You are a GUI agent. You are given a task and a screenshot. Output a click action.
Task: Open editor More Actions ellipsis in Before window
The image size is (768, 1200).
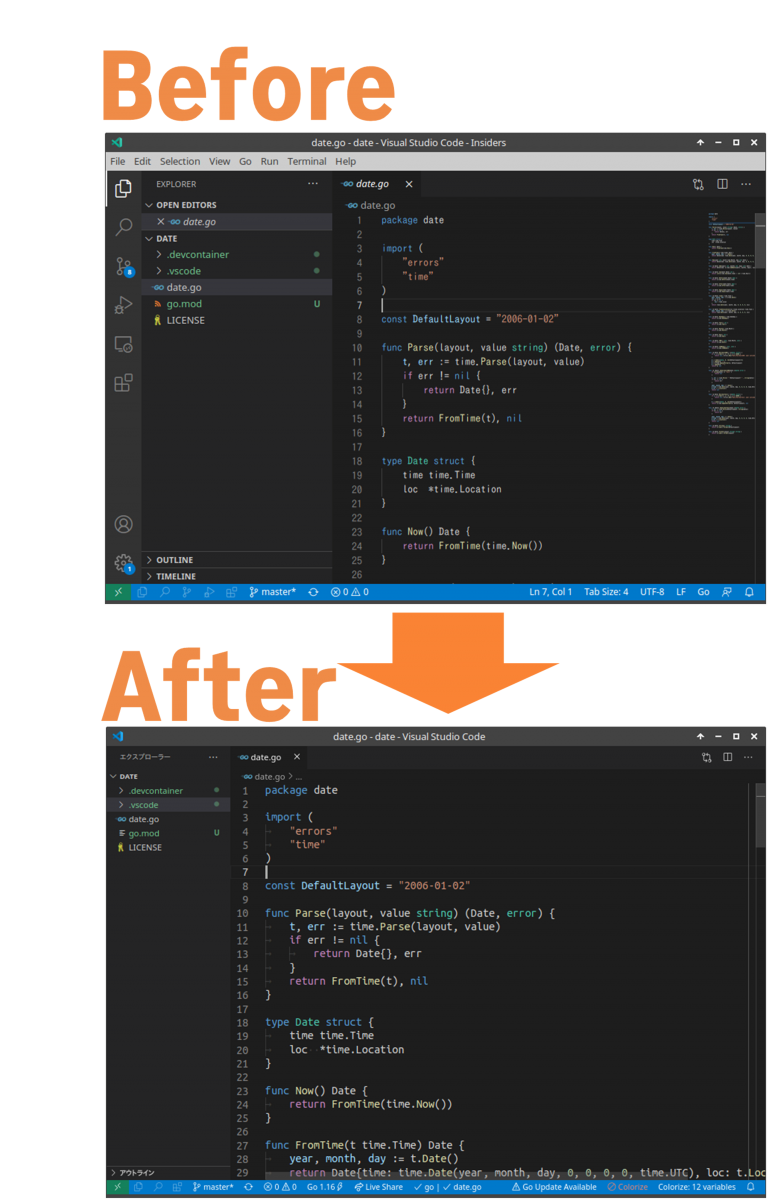pyautogui.click(x=746, y=184)
